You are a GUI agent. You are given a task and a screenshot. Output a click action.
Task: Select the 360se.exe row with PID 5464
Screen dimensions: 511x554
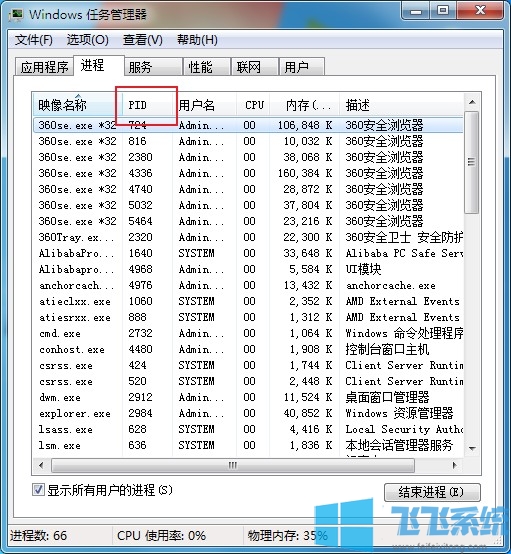(248, 221)
